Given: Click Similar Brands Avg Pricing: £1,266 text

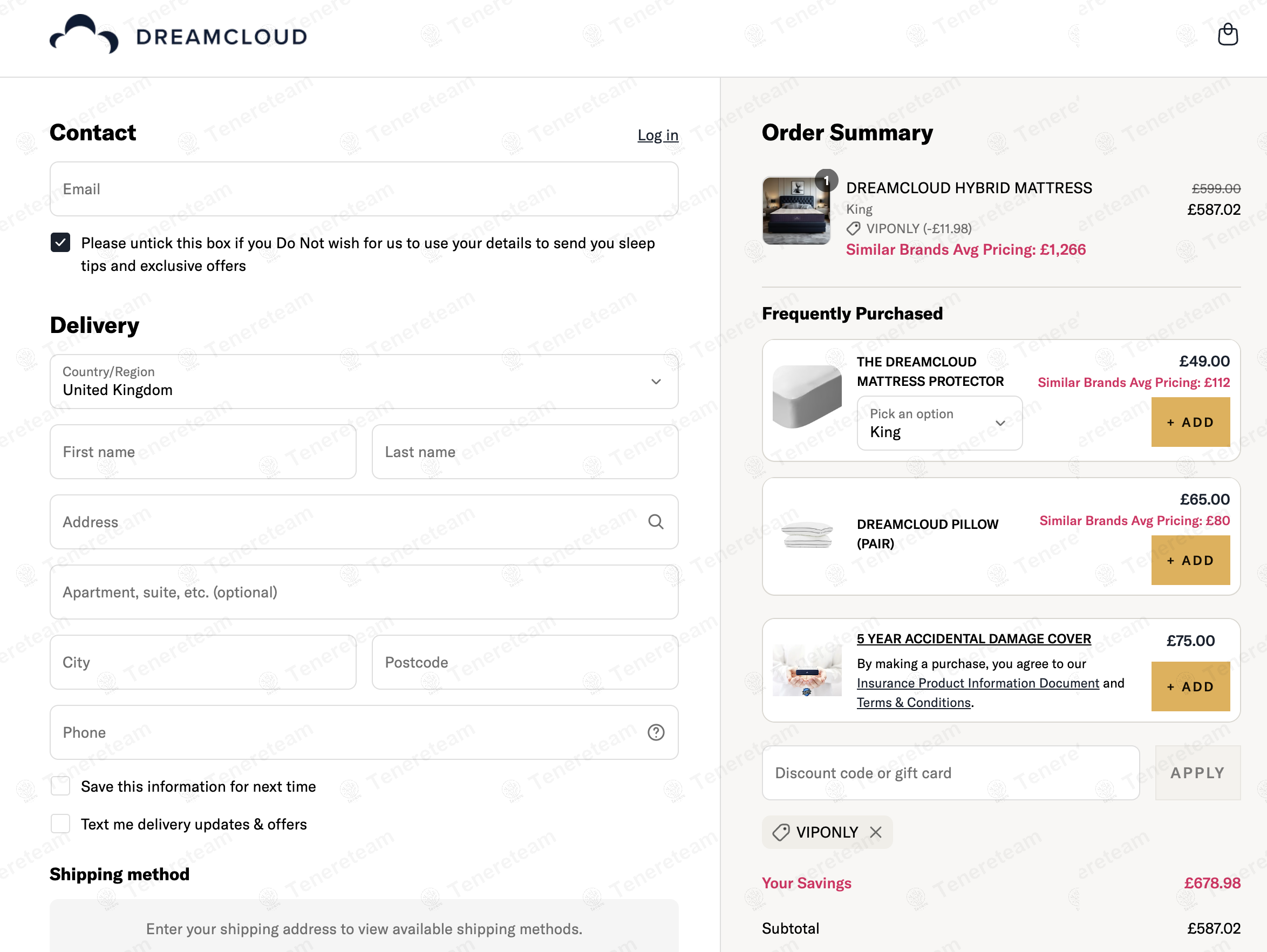Looking at the screenshot, I should (966, 250).
